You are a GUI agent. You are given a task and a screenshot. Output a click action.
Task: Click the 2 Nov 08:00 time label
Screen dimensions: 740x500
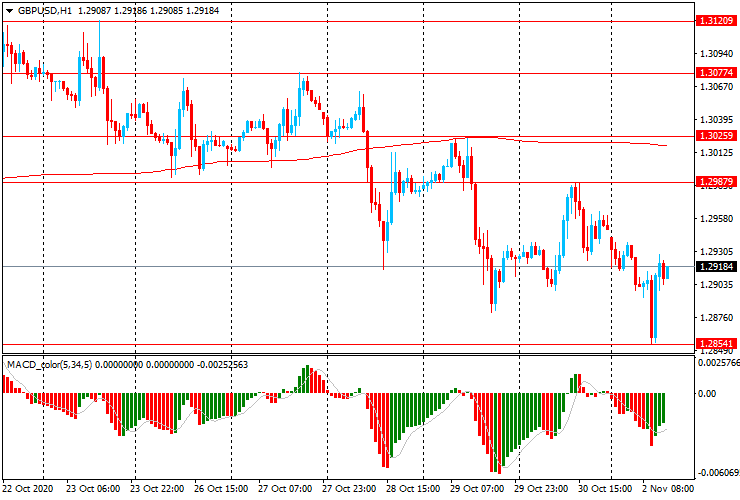coord(668,488)
